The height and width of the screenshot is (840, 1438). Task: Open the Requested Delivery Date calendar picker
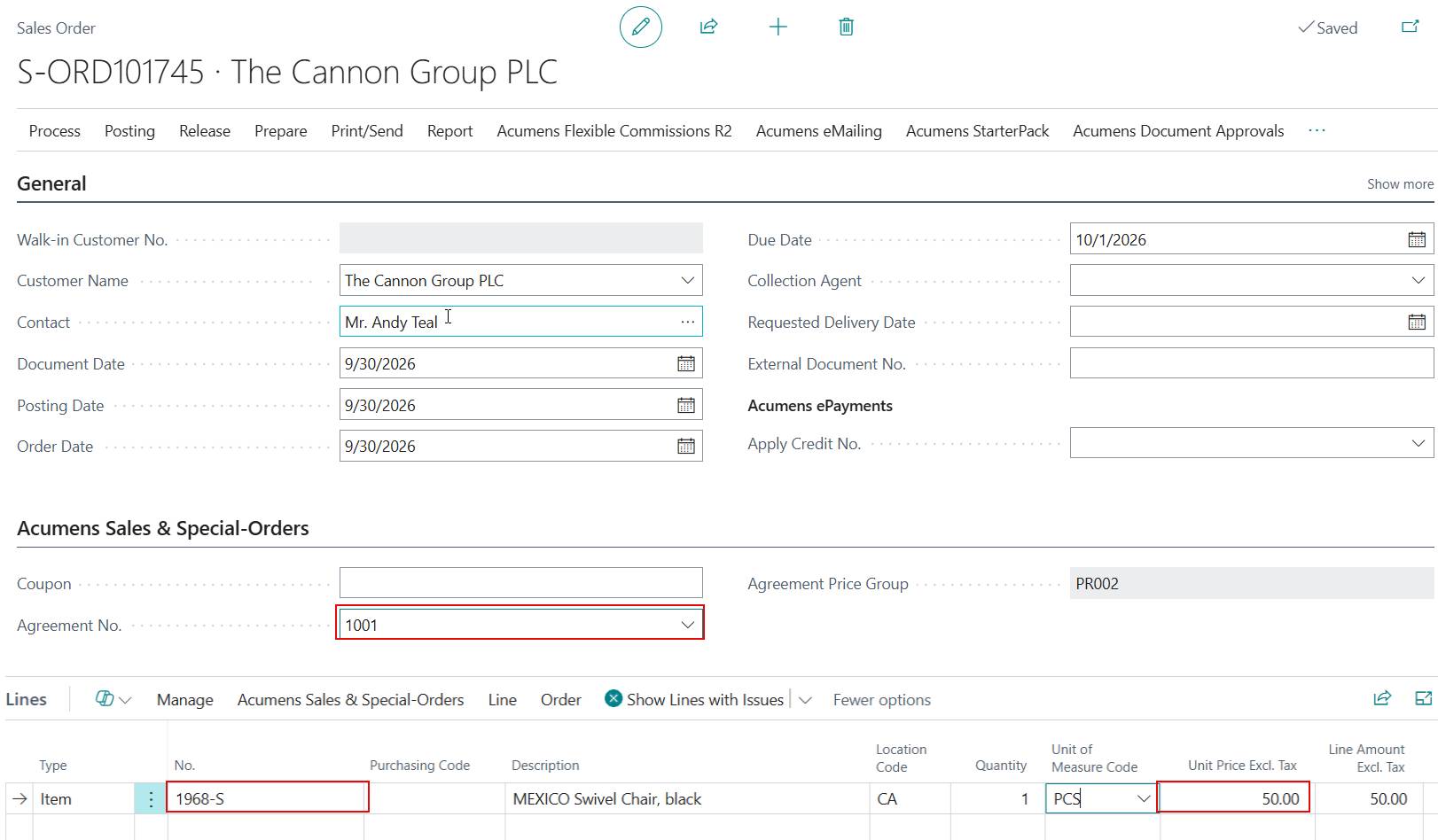(x=1417, y=322)
